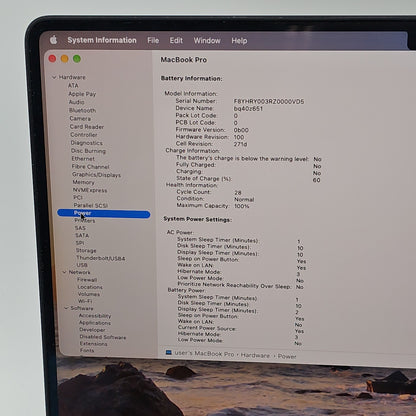This screenshot has height=416, width=416.
Task: Select Graphics/Displays in the sidebar
Action: pos(96,175)
